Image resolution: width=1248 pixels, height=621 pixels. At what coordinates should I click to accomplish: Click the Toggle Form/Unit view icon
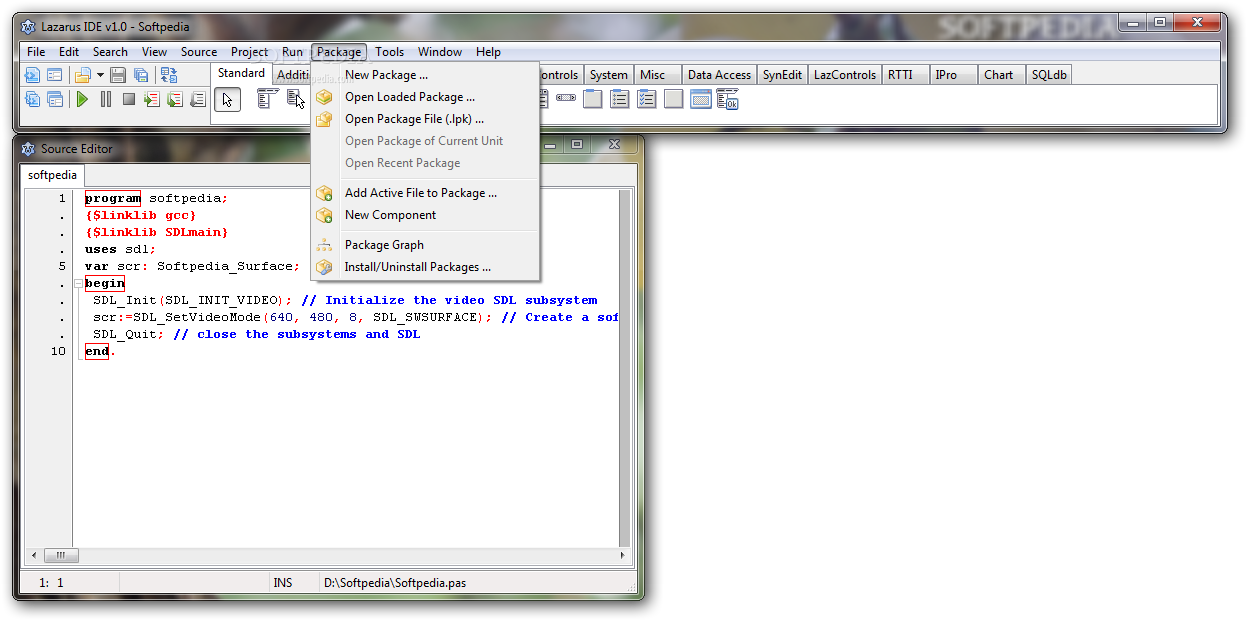pos(169,75)
